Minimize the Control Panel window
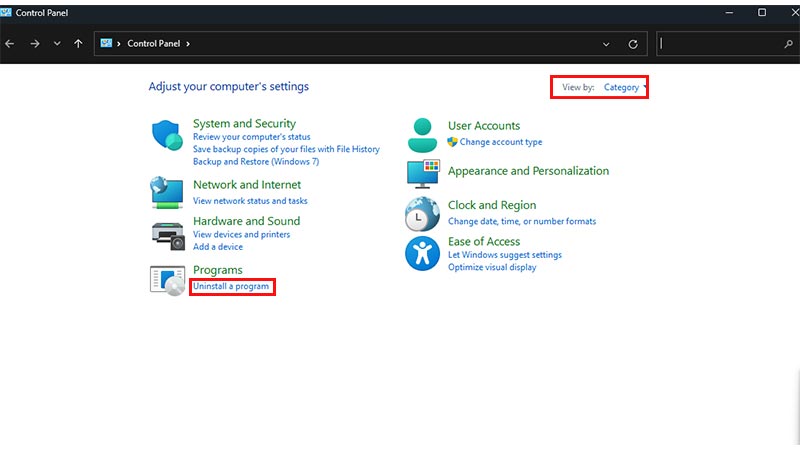 point(729,12)
